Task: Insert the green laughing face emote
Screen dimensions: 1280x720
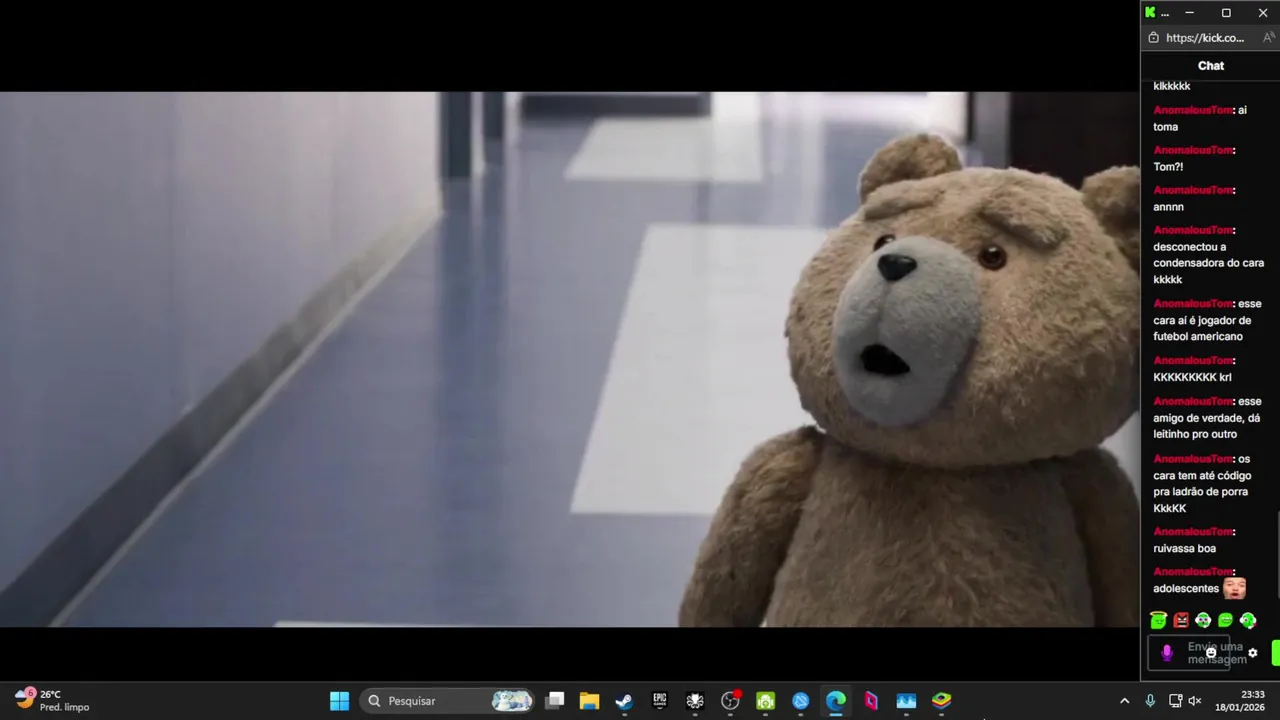Action: (1225, 620)
